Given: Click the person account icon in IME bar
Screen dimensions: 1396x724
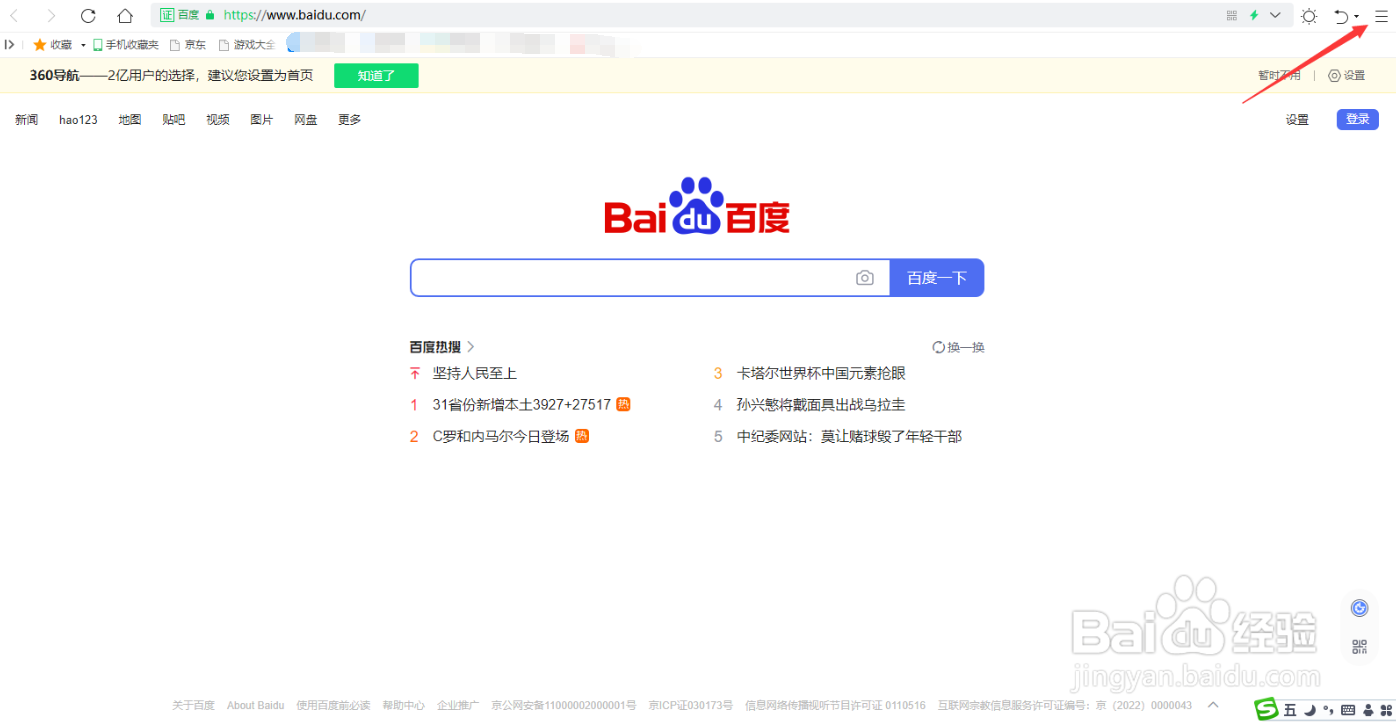Looking at the screenshot, I should [1369, 711].
